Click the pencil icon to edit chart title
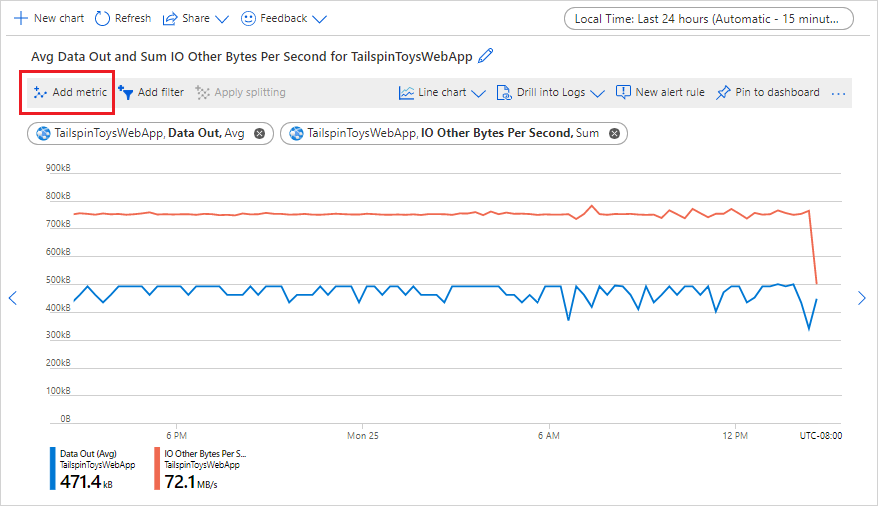This screenshot has height=506, width=878. click(x=487, y=55)
